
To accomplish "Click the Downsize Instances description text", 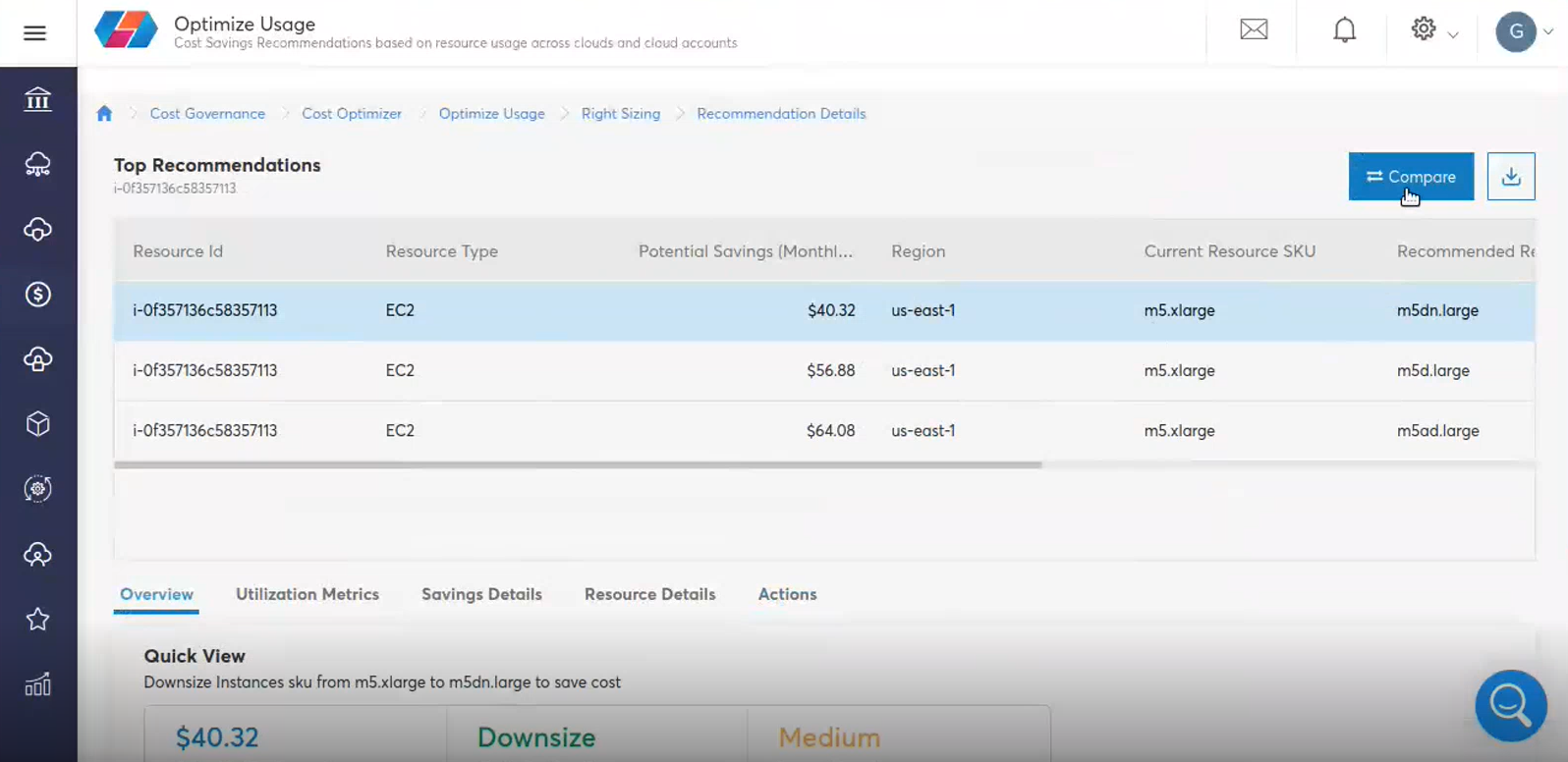I will click(x=382, y=682).
